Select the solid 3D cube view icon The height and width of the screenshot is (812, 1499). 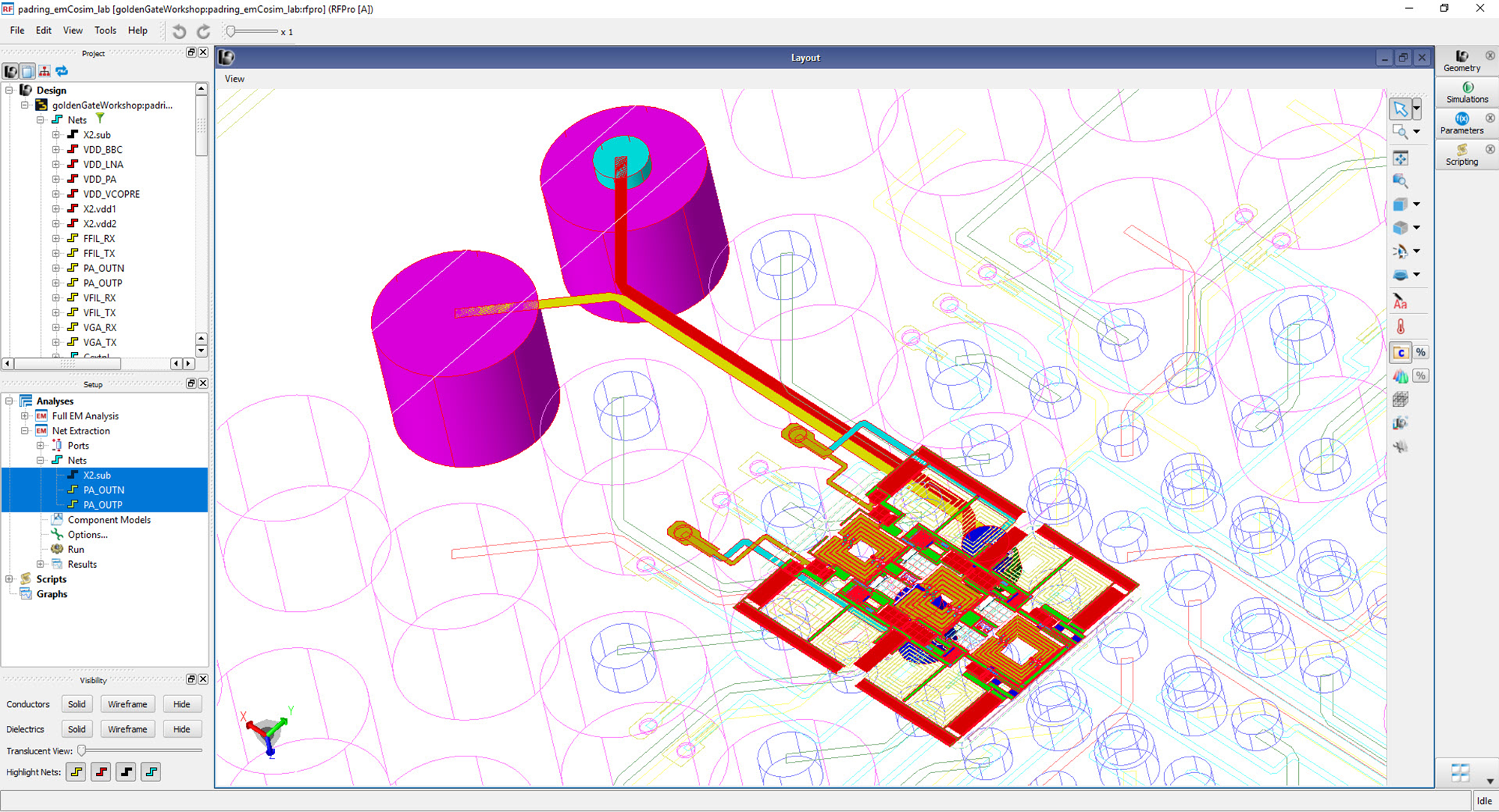pos(1400,204)
